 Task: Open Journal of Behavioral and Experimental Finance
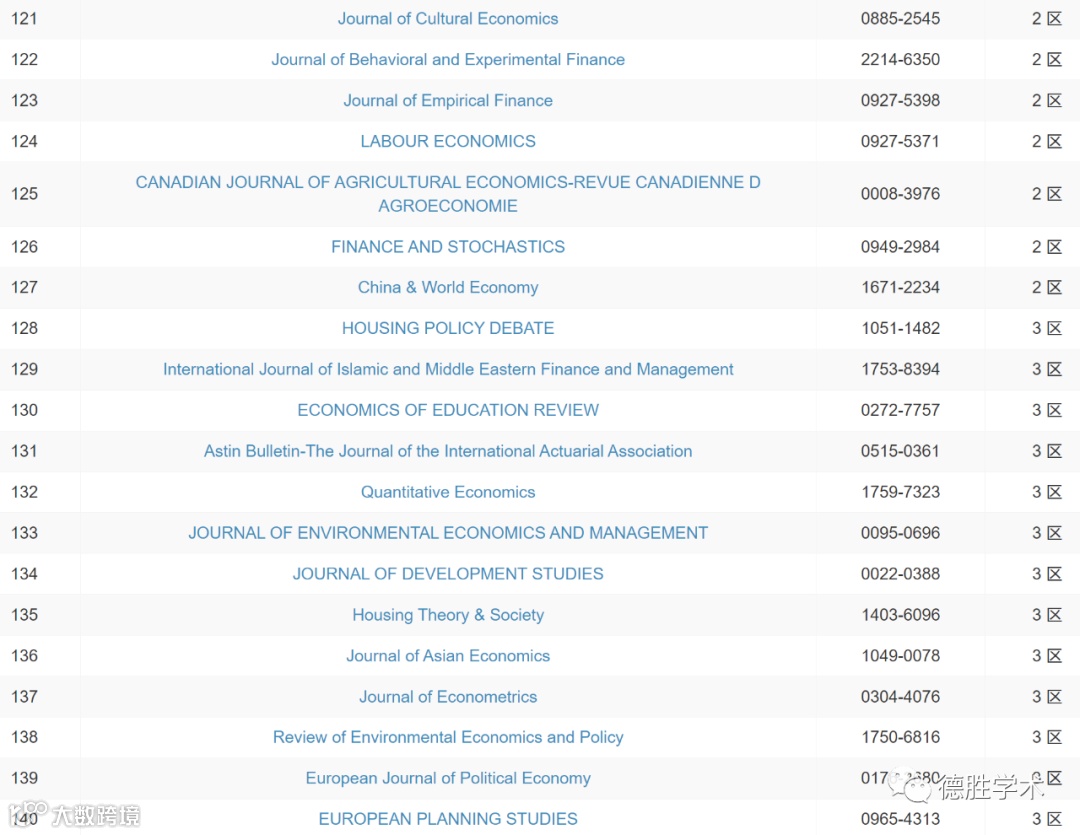click(448, 59)
